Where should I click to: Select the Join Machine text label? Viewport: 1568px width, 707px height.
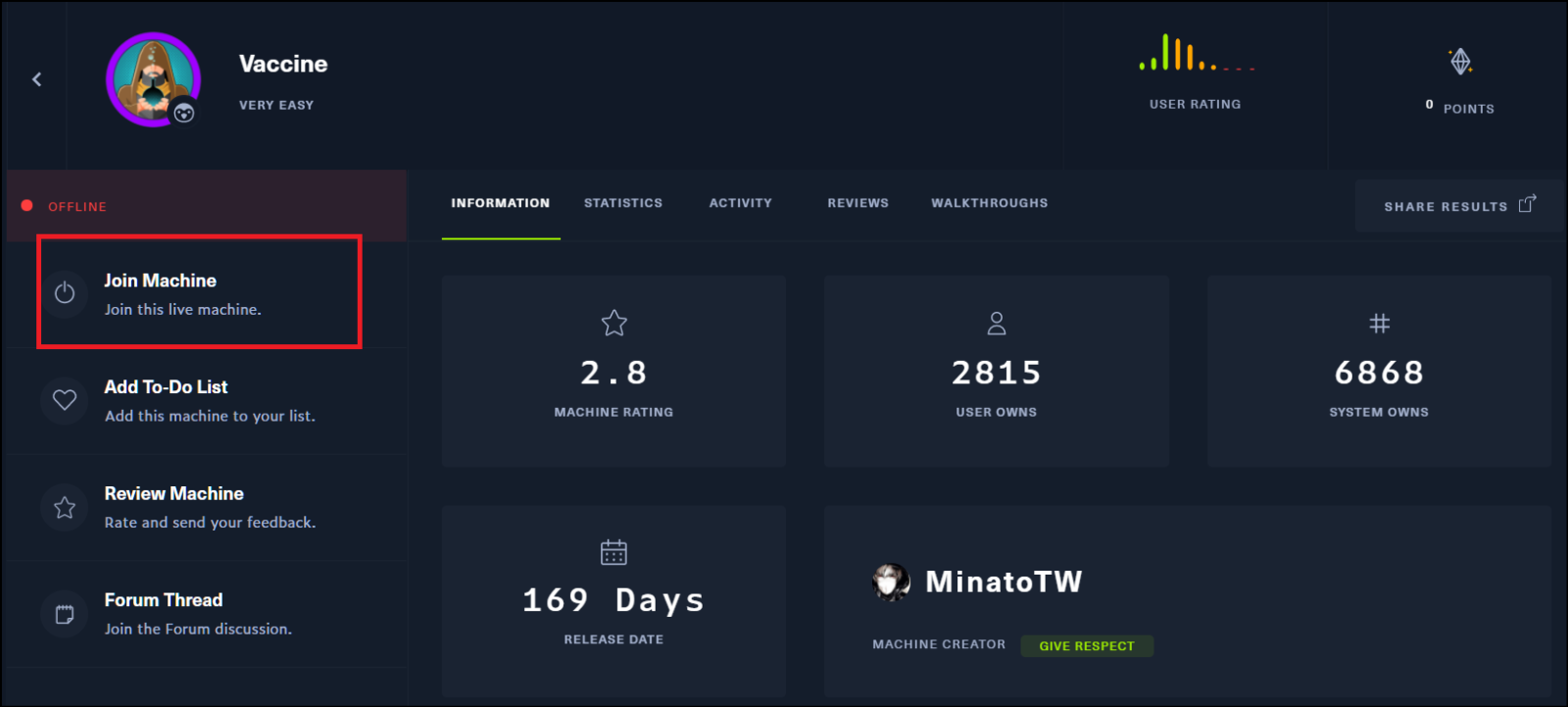(161, 280)
